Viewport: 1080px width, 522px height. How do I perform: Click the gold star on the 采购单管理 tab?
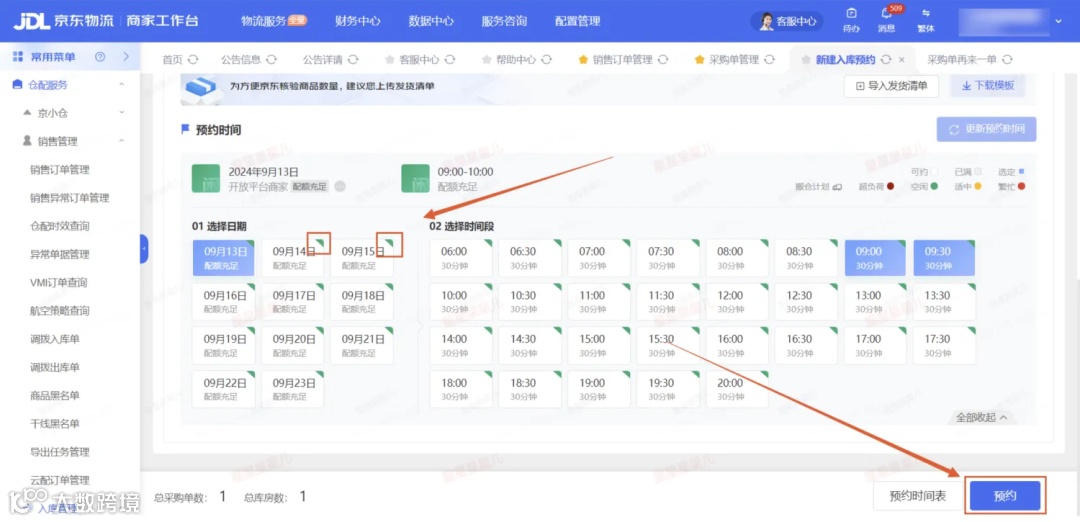point(700,60)
